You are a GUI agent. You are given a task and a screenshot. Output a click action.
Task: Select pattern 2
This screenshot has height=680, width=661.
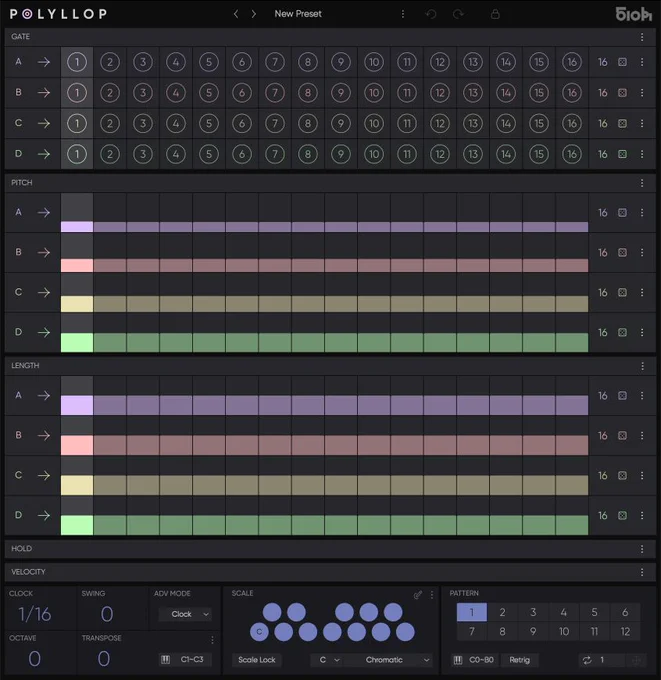tap(502, 612)
